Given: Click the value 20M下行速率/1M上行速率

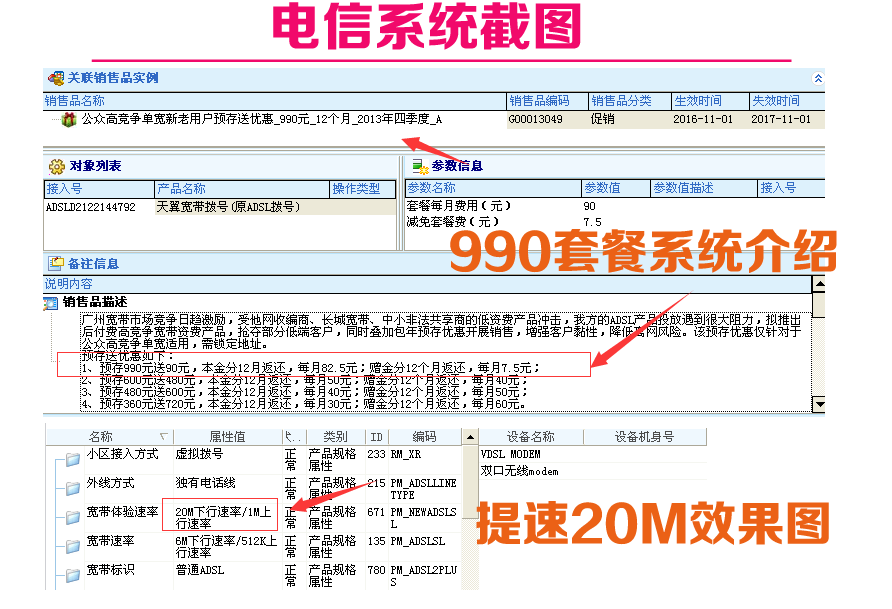Looking at the screenshot, I should 223,518.
